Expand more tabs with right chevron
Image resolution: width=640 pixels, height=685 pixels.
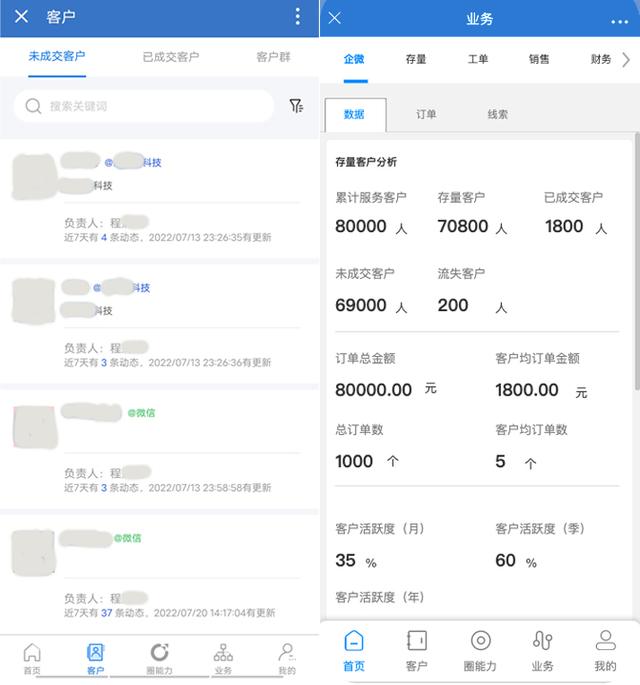coord(626,59)
